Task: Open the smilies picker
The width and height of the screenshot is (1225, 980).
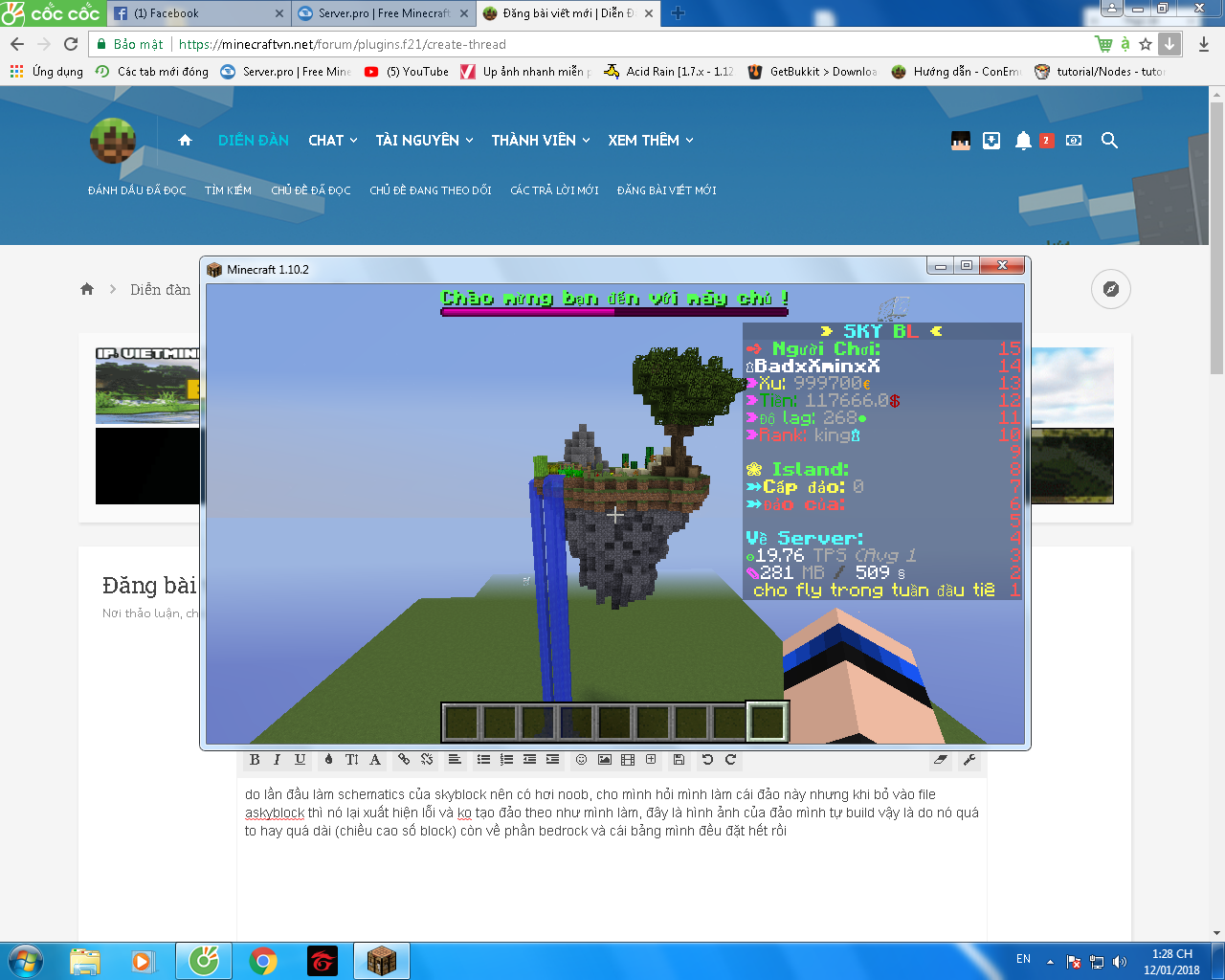Action: pyautogui.click(x=581, y=760)
